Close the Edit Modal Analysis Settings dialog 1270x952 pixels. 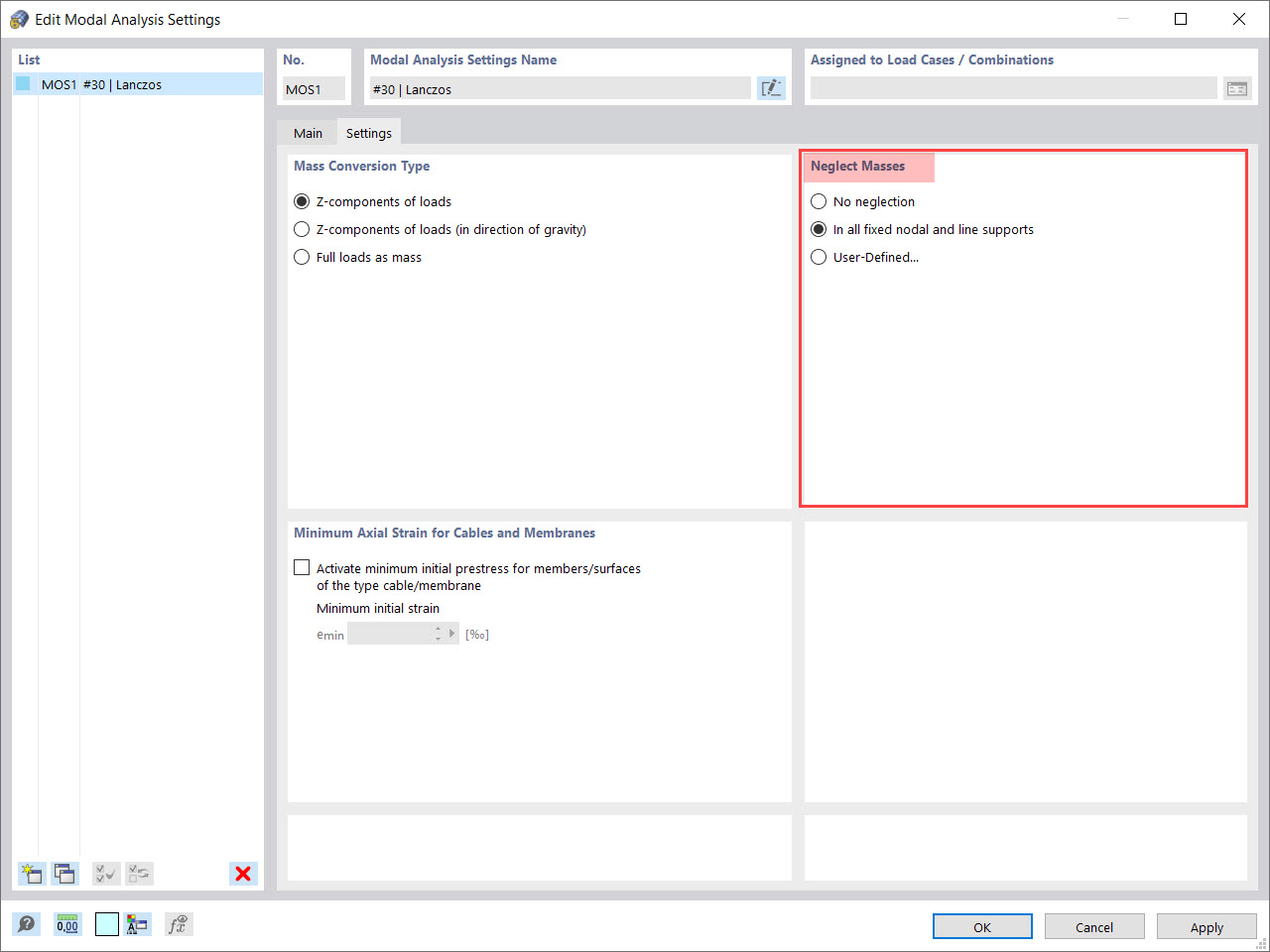point(1239,19)
